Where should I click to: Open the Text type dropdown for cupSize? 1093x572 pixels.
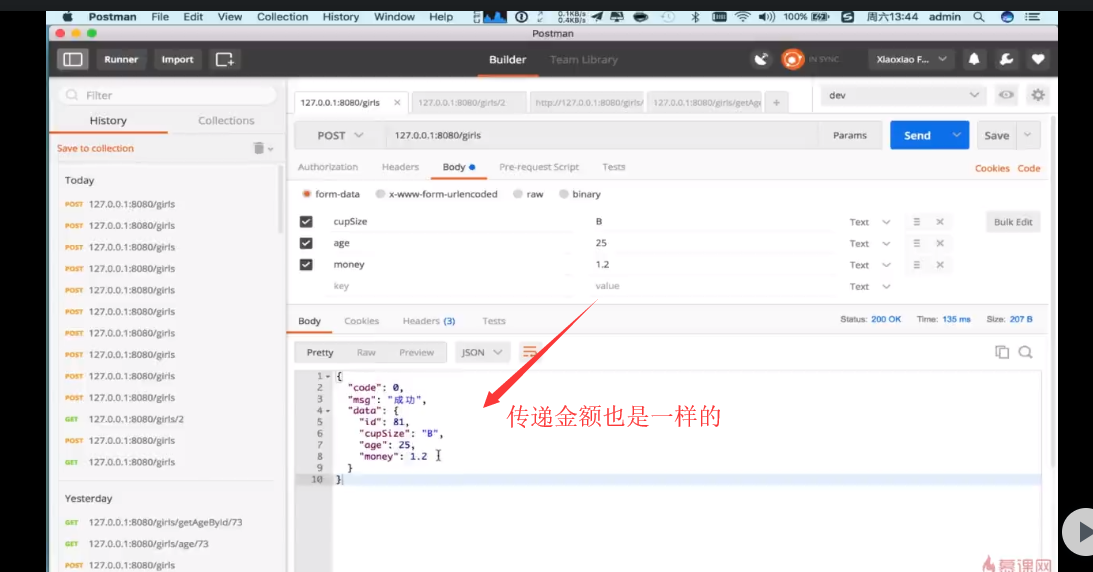869,222
